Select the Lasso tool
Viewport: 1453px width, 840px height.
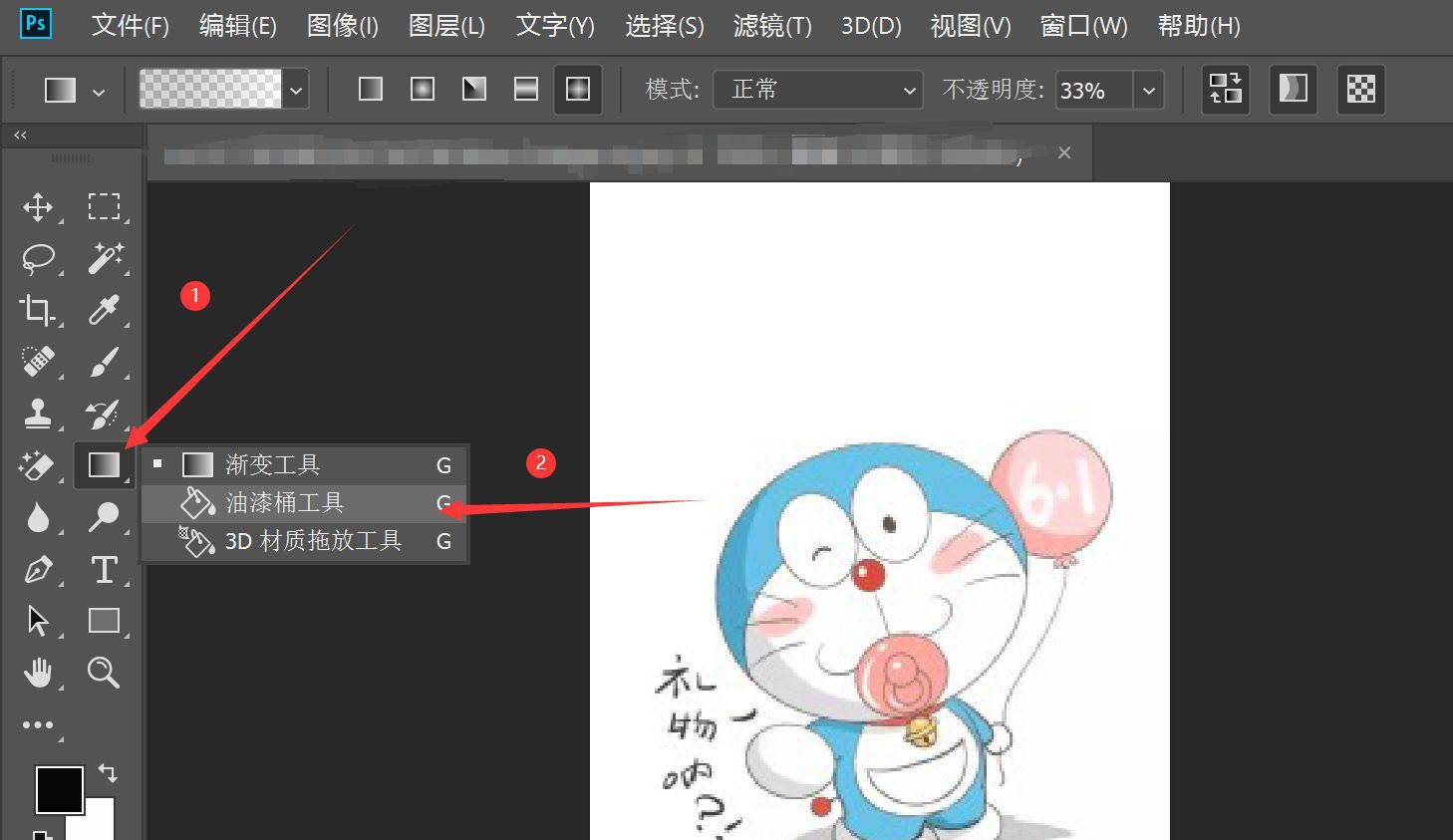[38, 259]
